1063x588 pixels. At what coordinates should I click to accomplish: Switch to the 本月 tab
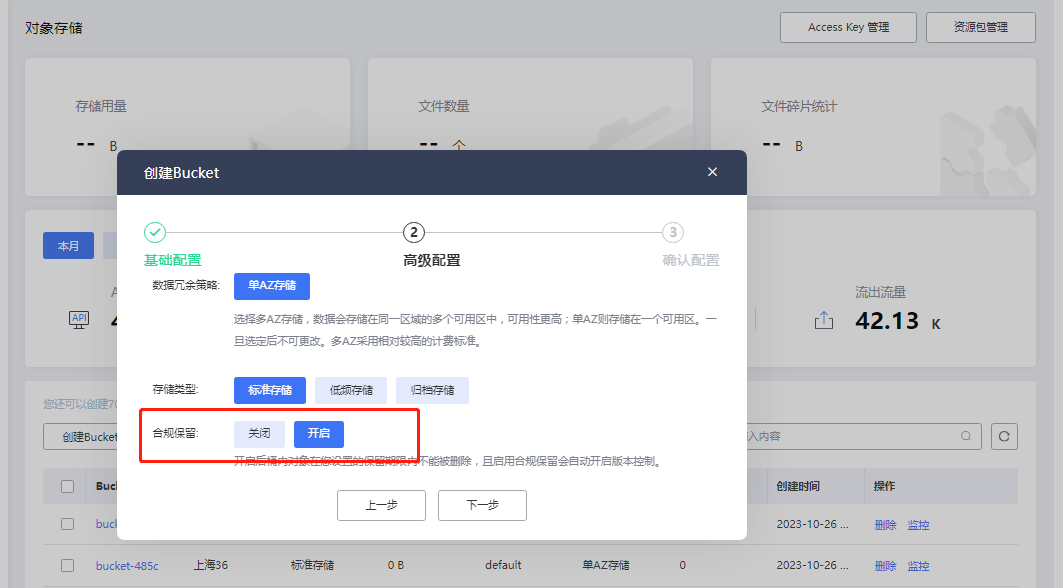(x=68, y=245)
